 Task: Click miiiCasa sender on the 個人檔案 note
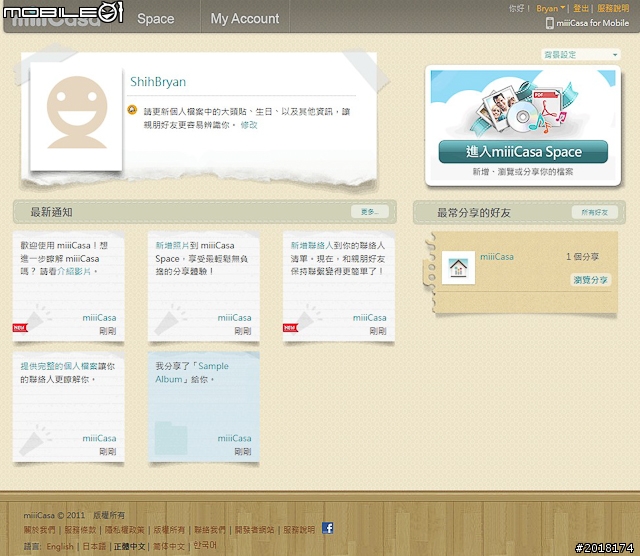pos(99,438)
